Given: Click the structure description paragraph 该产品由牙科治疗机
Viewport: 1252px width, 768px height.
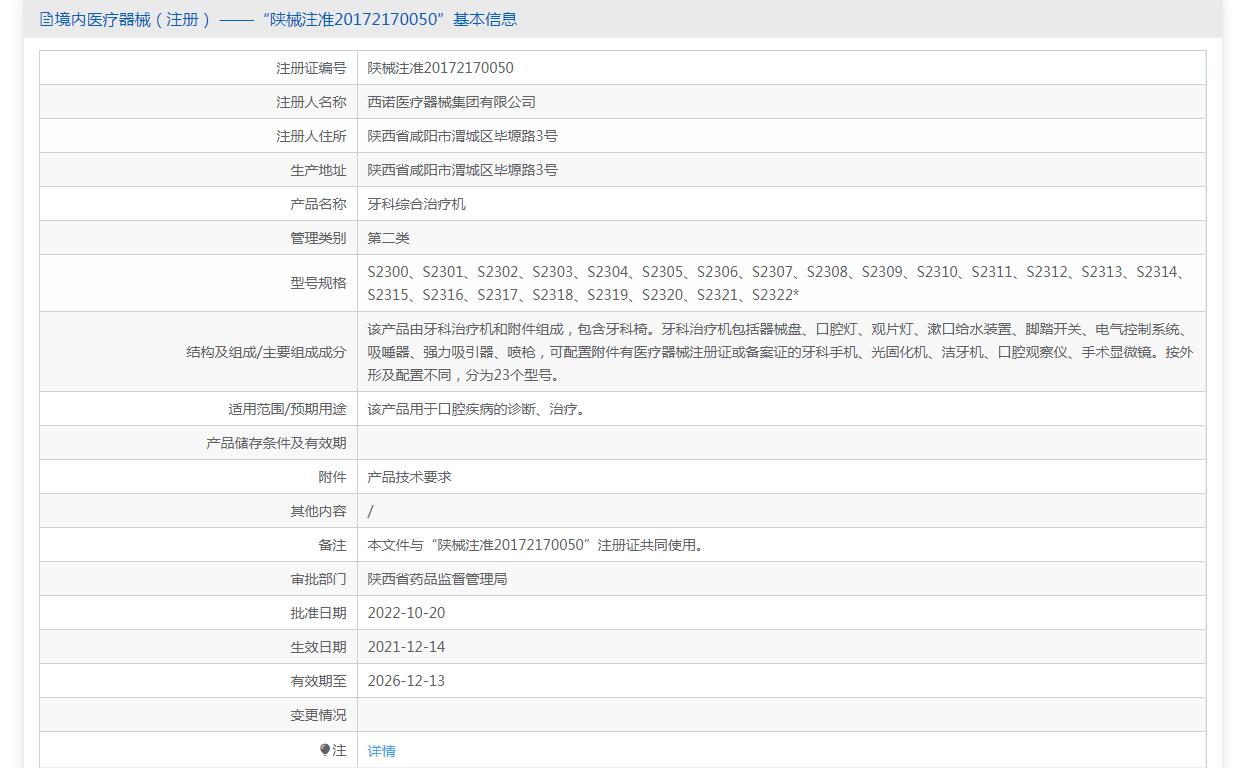Looking at the screenshot, I should pyautogui.click(x=780, y=352).
